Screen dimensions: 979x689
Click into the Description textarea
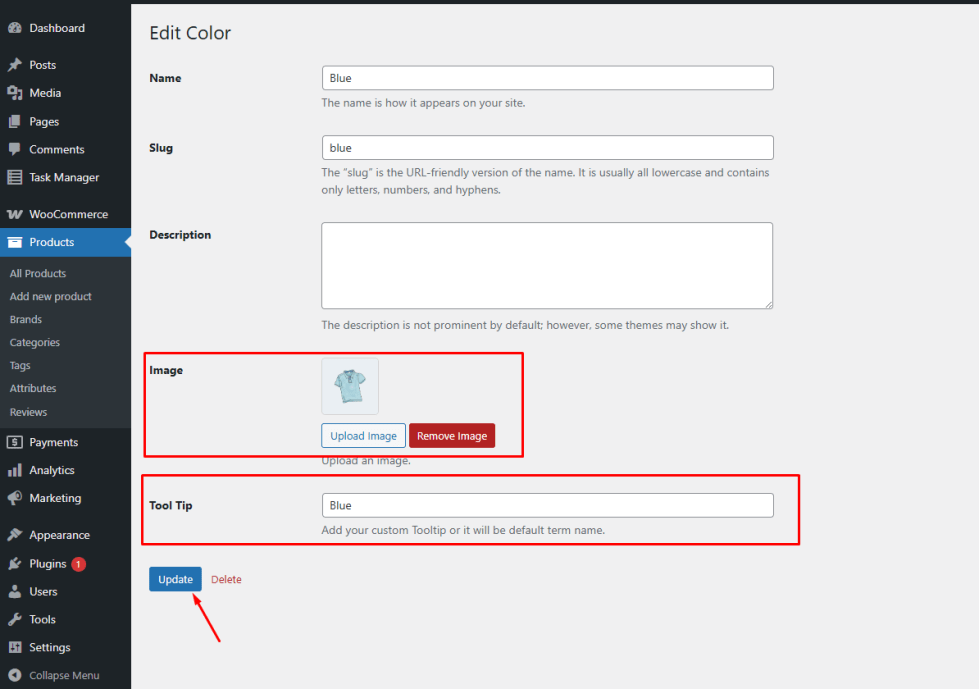coord(547,265)
